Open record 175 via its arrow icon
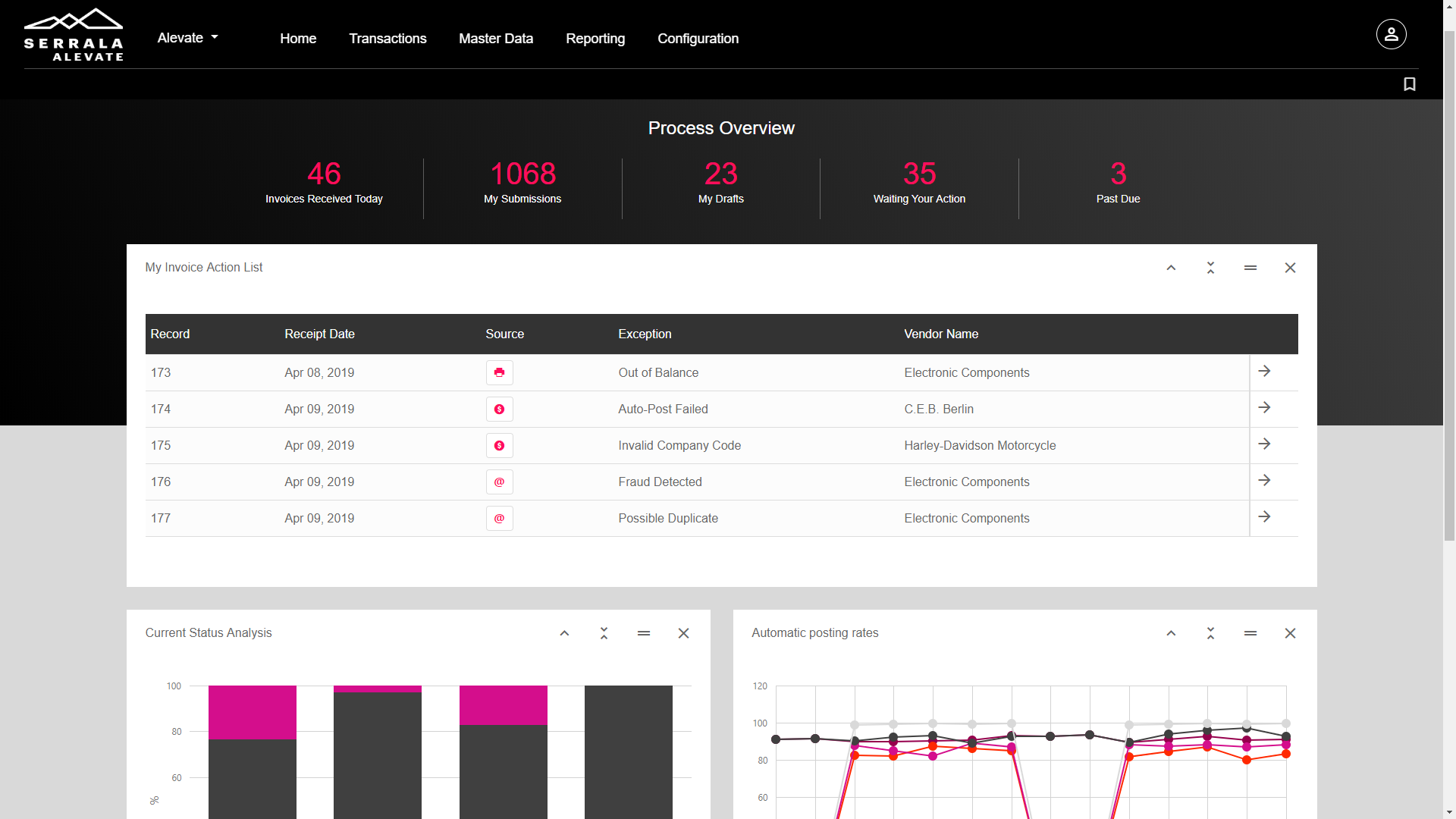The width and height of the screenshot is (1456, 819). (1265, 445)
